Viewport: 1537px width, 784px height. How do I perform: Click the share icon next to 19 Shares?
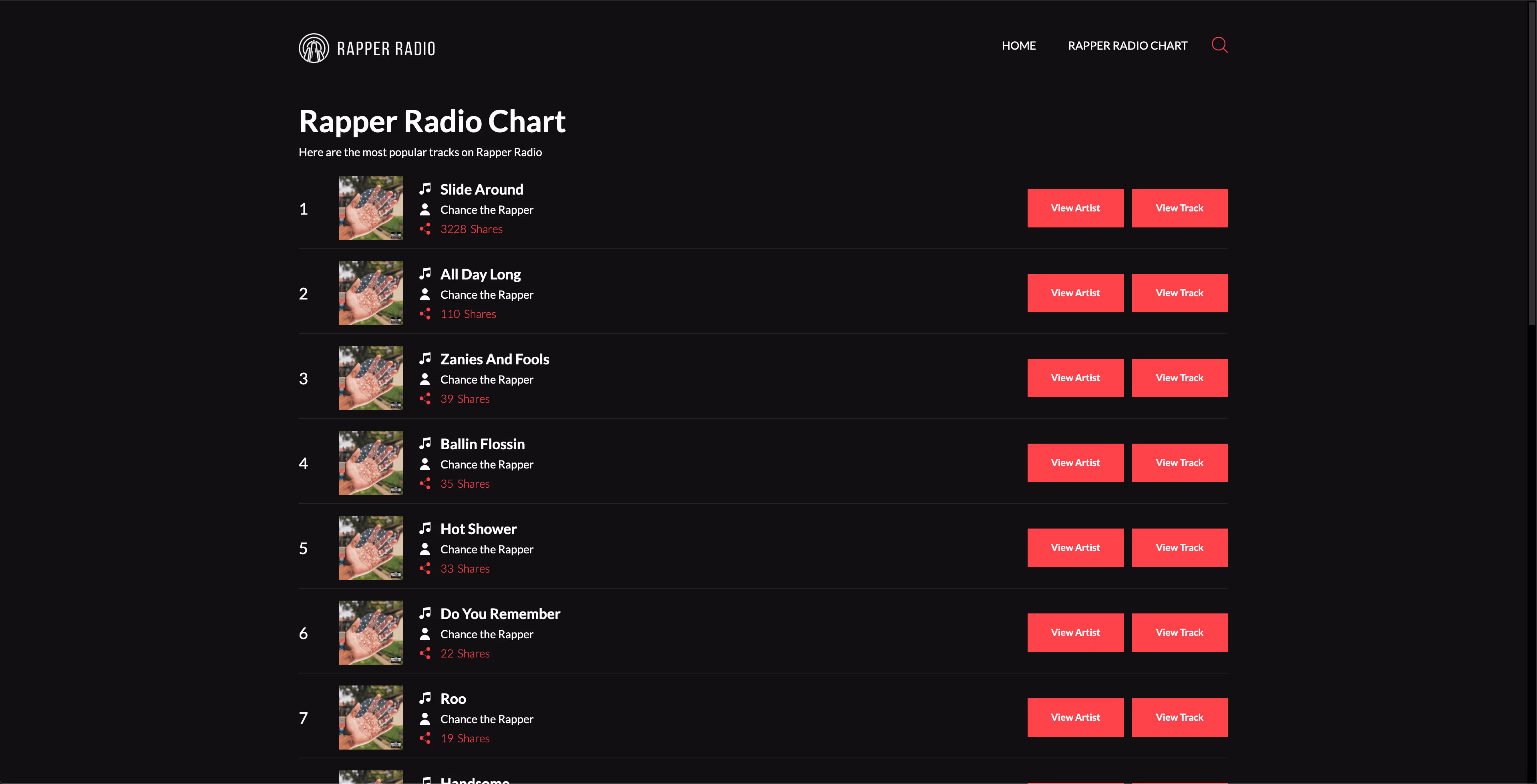pyautogui.click(x=425, y=738)
